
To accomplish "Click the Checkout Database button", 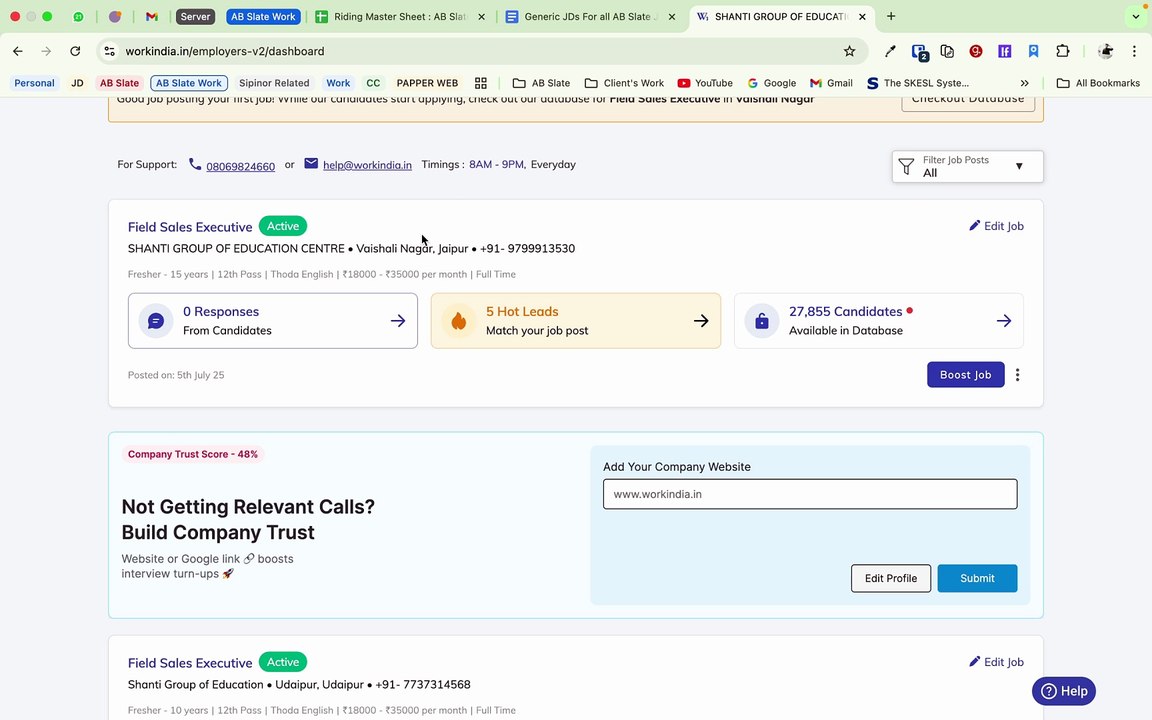I will click(968, 101).
